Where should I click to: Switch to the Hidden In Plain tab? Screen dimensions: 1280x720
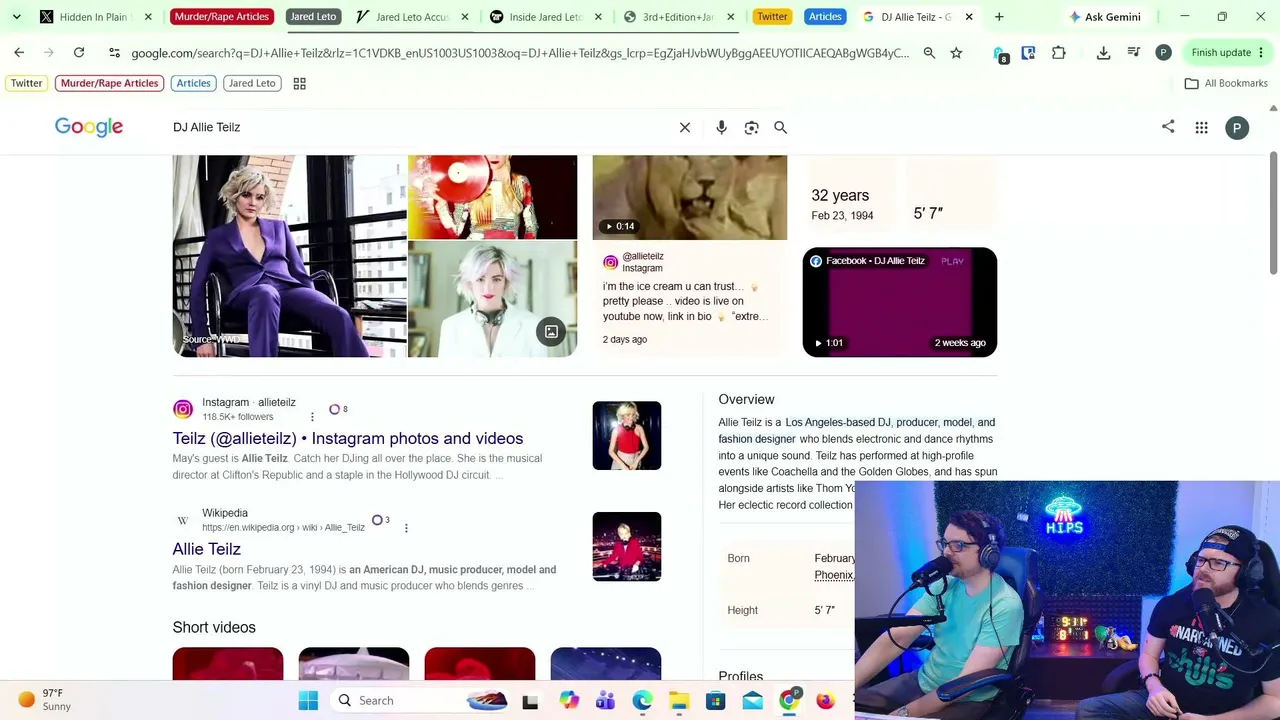click(x=93, y=17)
